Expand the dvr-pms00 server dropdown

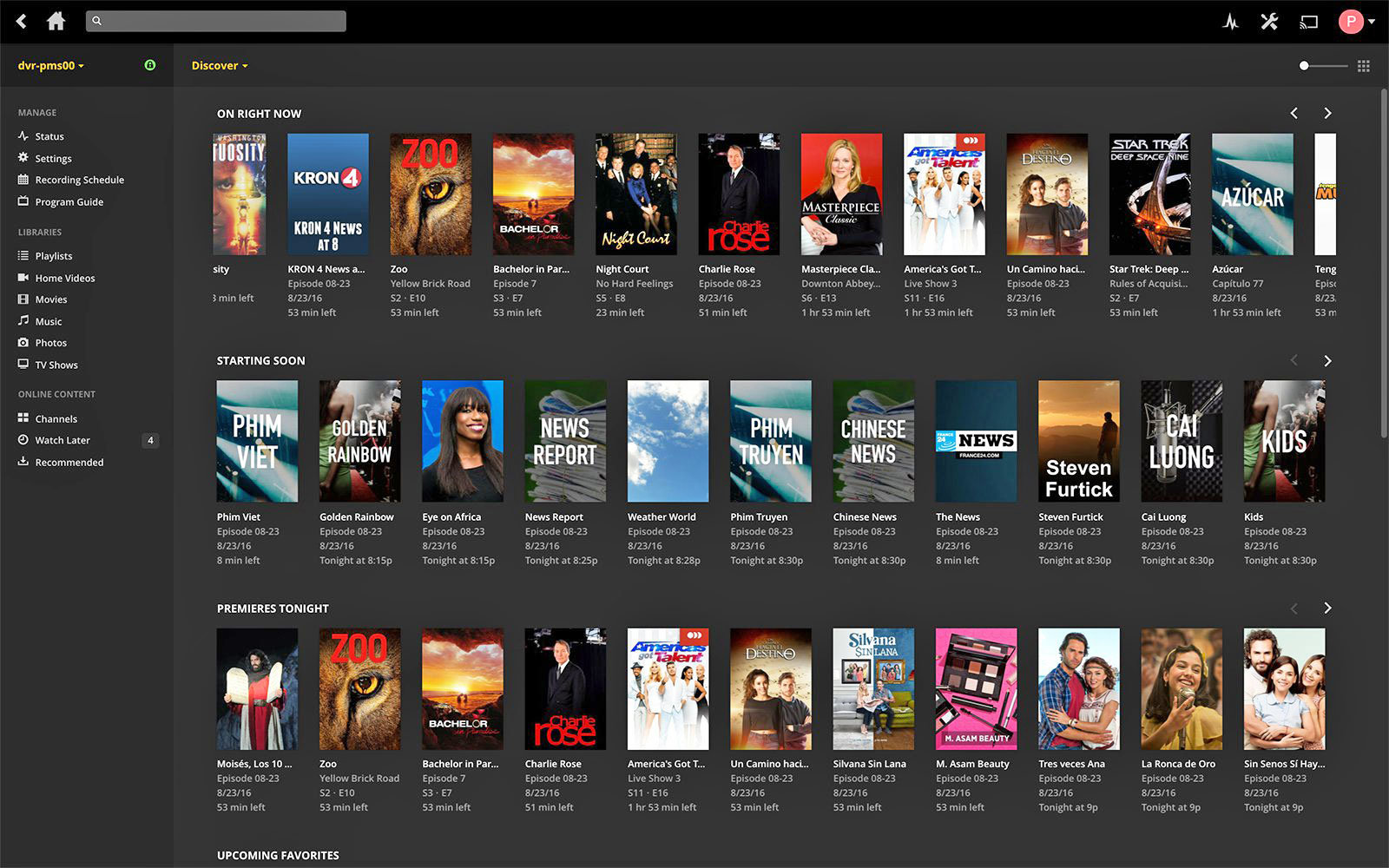point(50,66)
